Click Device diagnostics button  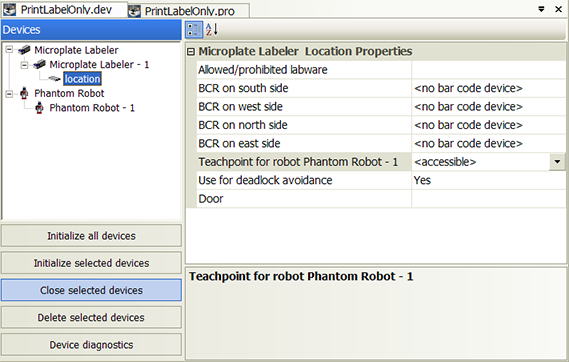pos(91,345)
